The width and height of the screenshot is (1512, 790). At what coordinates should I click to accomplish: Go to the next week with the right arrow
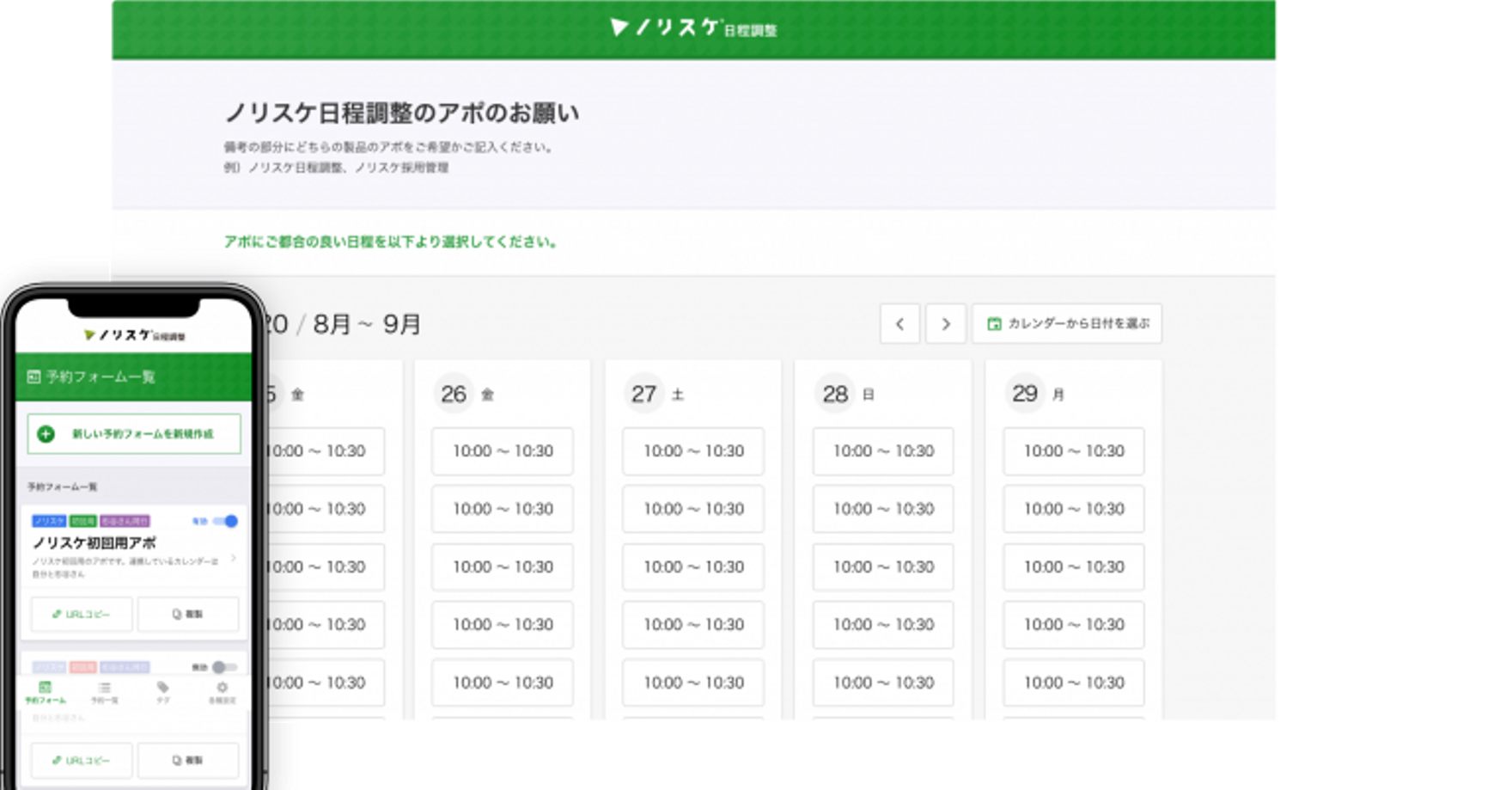(946, 324)
